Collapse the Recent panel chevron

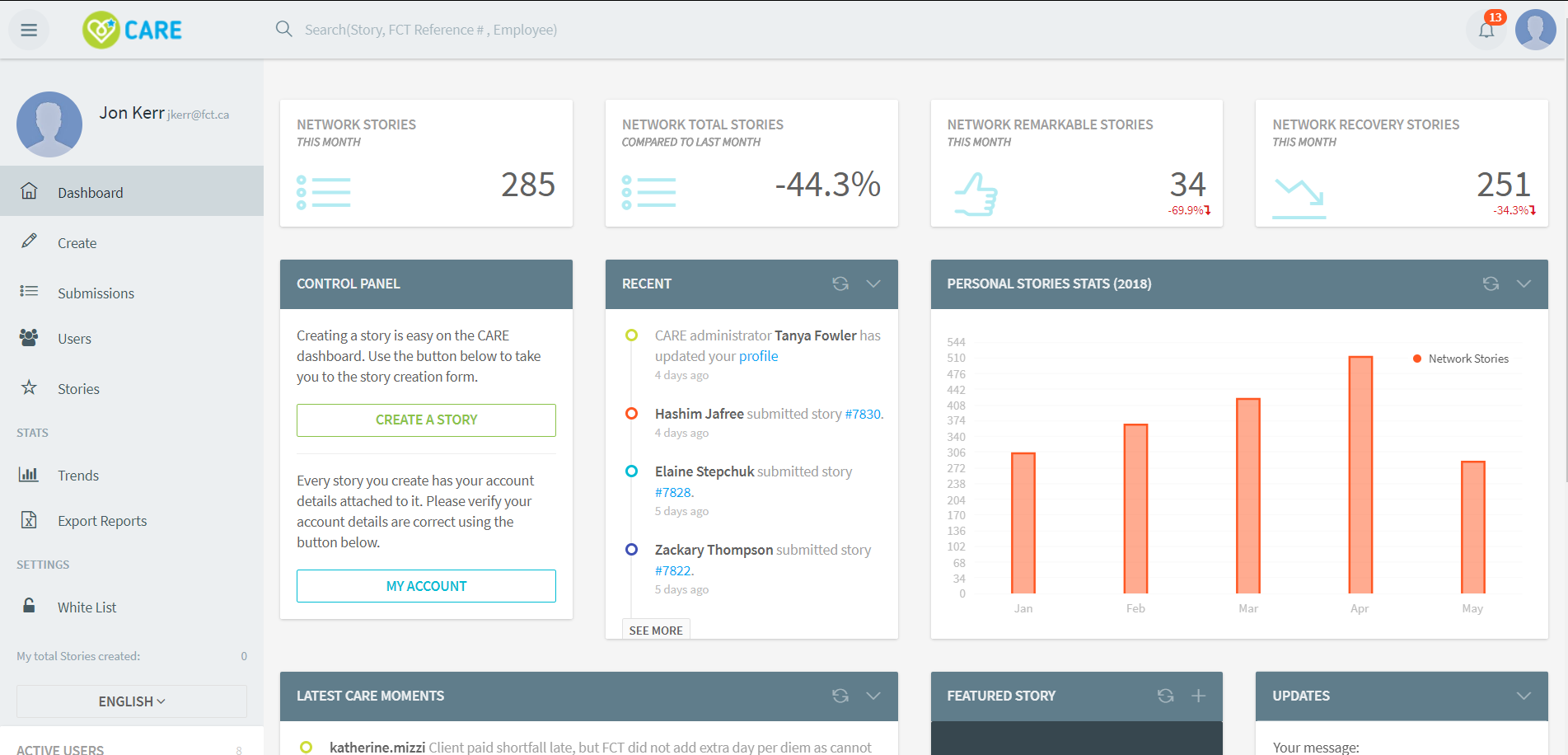(x=873, y=284)
